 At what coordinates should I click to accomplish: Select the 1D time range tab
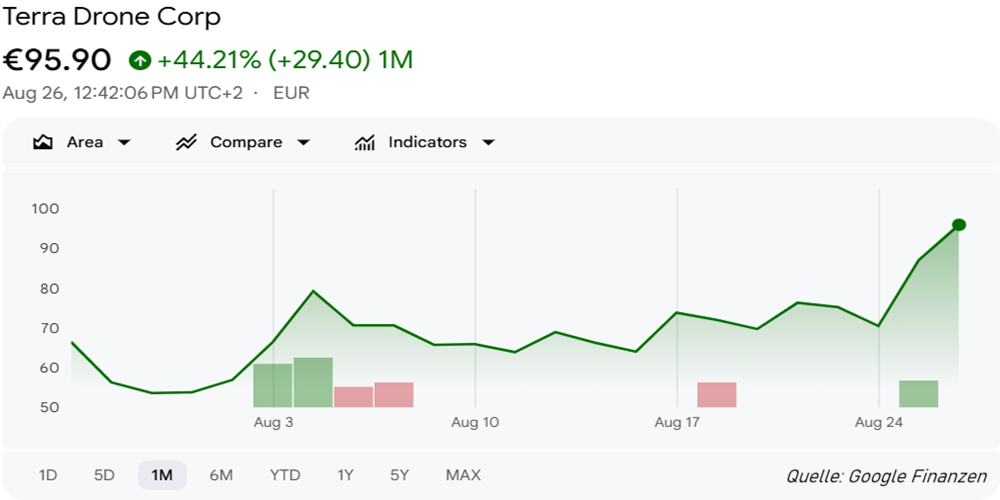(x=48, y=475)
